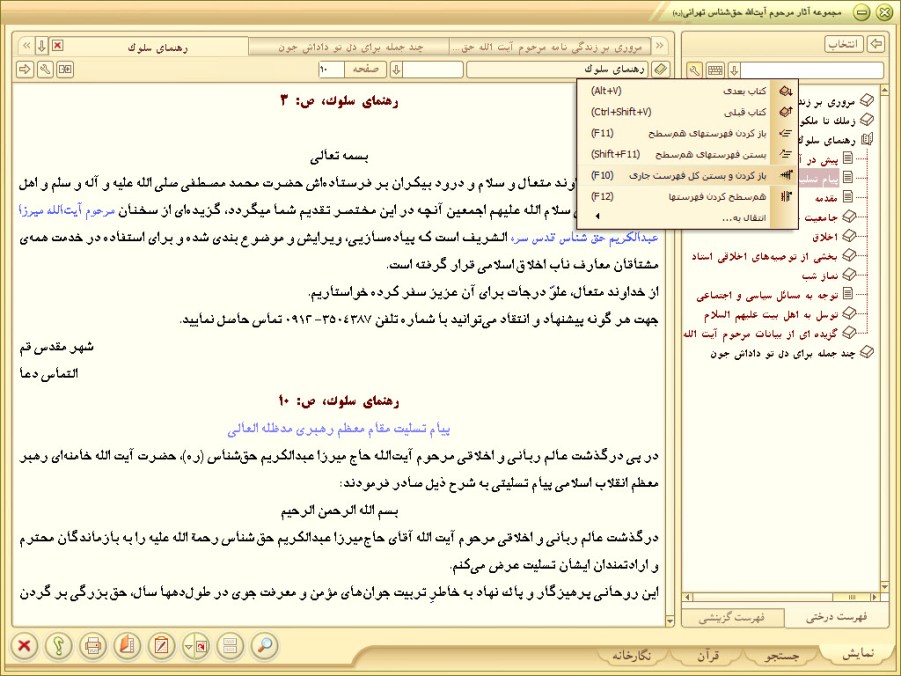This screenshot has width=901, height=676.
Task: Open the dropdown arrow next to the صفحه button
Action: [396, 70]
